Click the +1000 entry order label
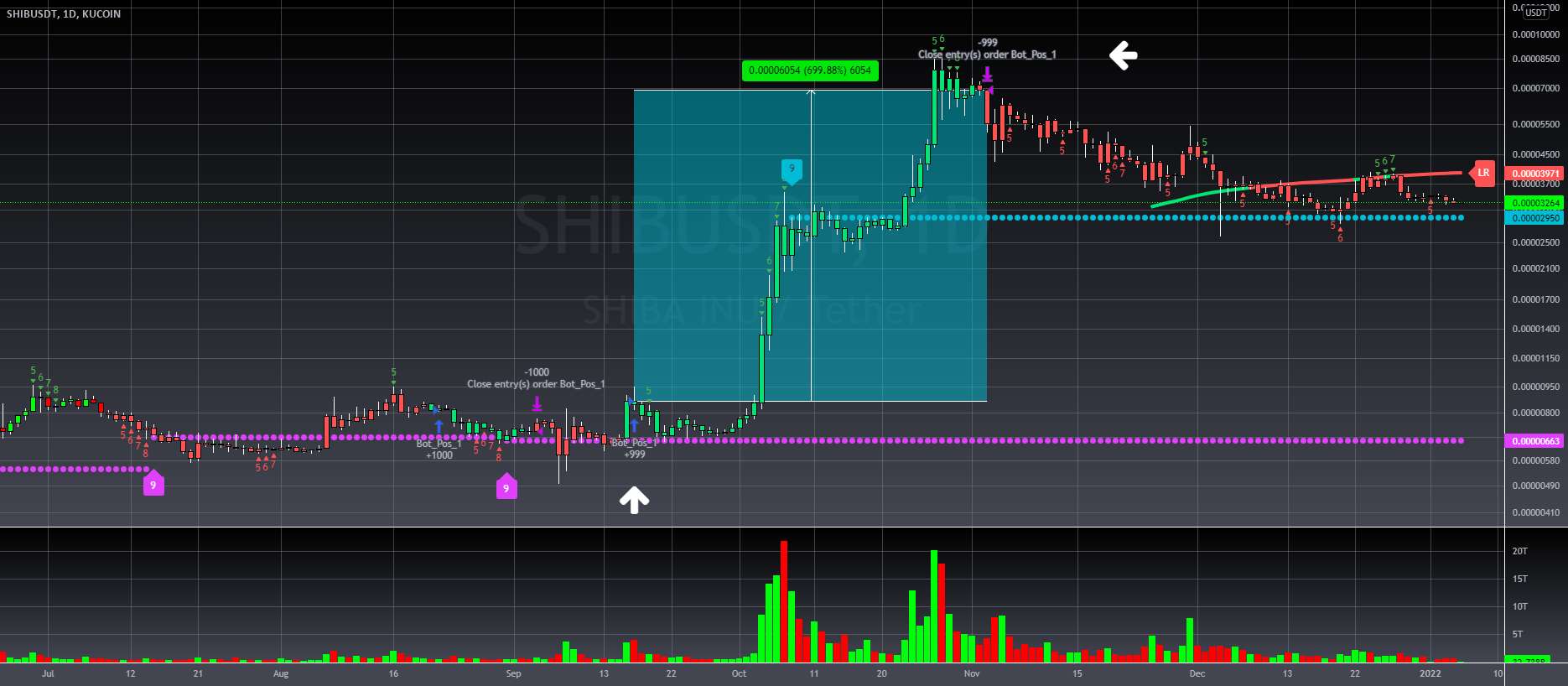The height and width of the screenshot is (686, 1568). 439,455
